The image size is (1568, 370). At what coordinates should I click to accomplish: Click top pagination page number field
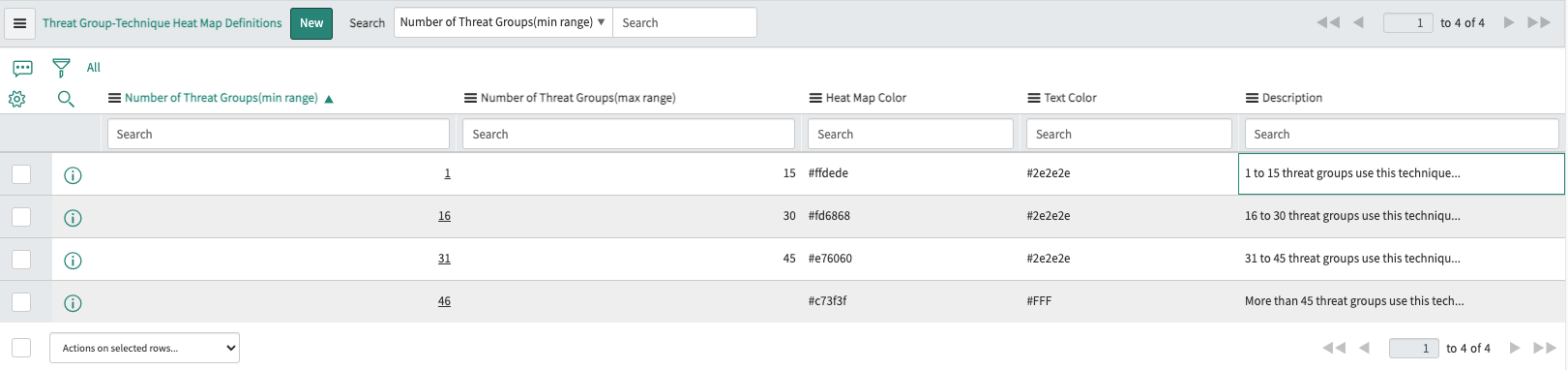(x=1408, y=22)
